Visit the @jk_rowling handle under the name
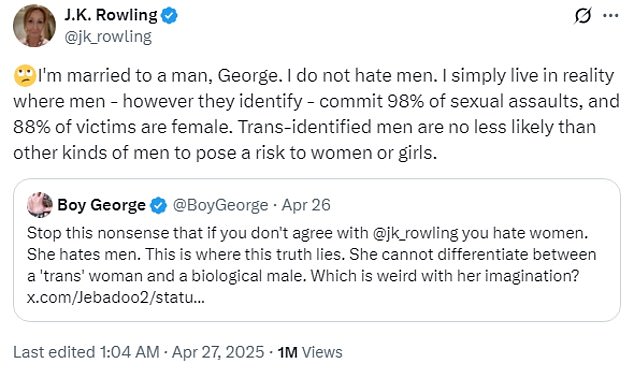The image size is (634, 378). point(108,37)
